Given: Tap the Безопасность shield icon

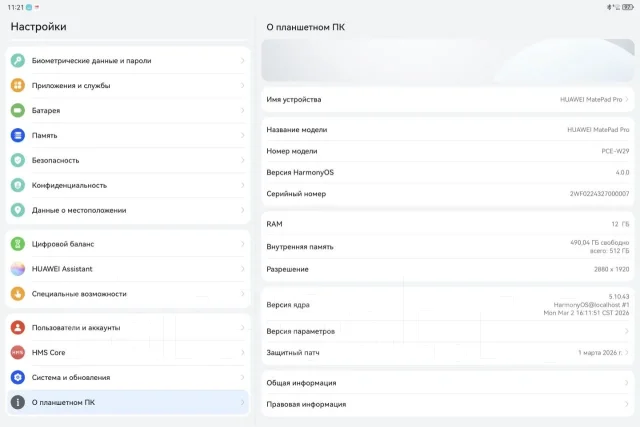Looking at the screenshot, I should pyautogui.click(x=18, y=160).
